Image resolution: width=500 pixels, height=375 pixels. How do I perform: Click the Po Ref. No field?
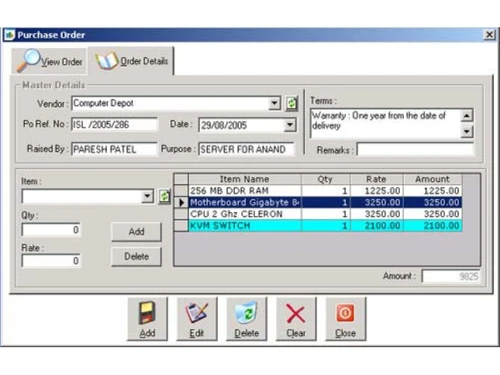[x=114, y=125]
